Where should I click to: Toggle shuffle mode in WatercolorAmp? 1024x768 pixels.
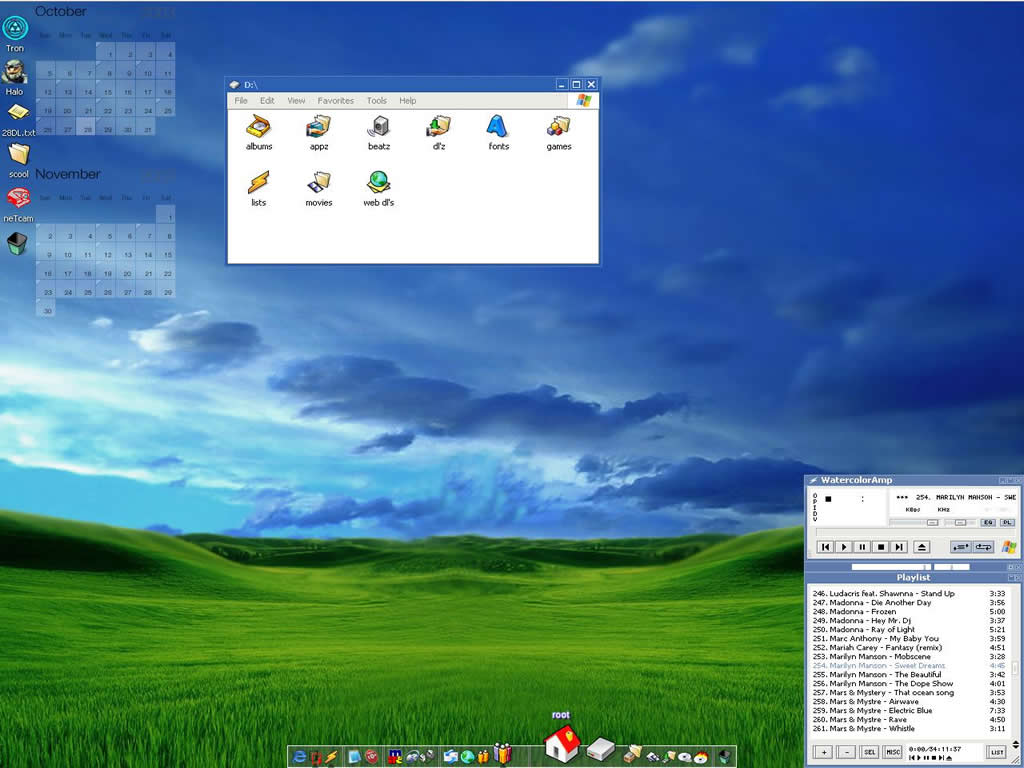(961, 547)
